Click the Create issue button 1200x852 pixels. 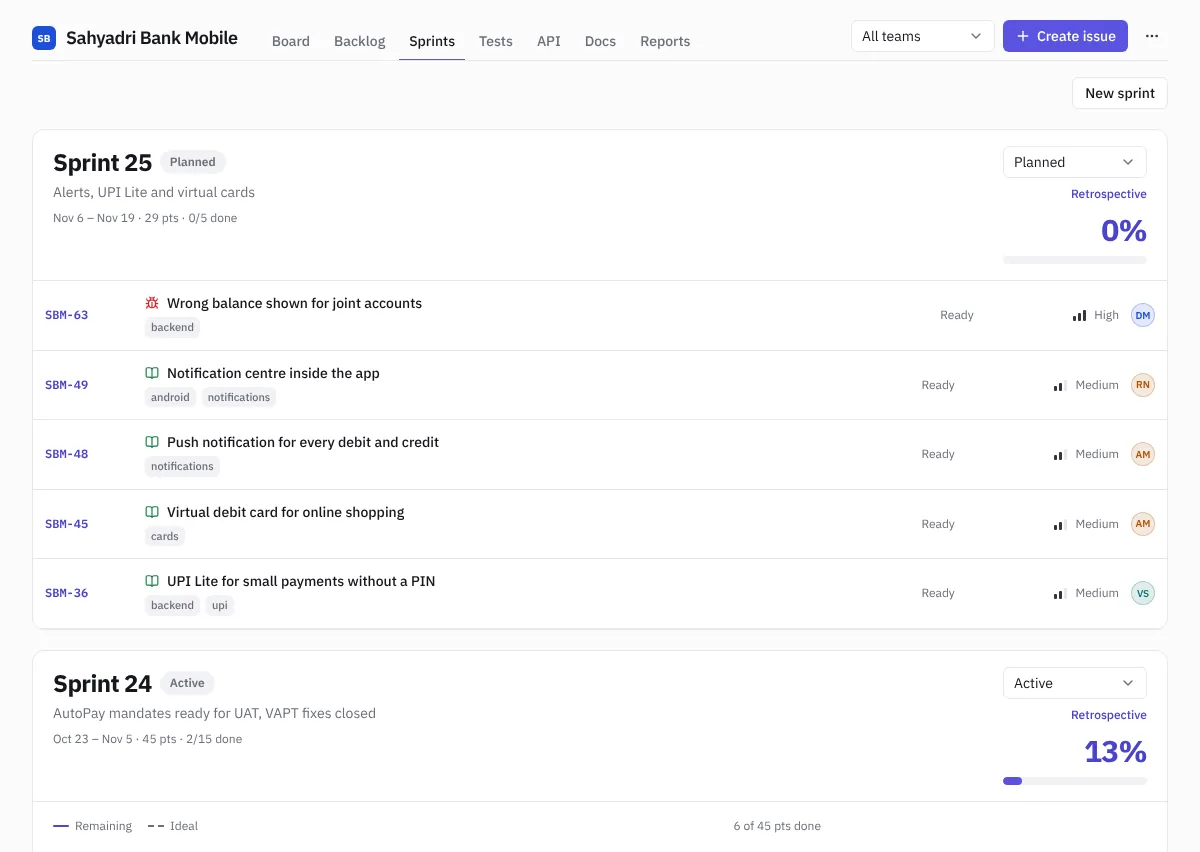[x=1066, y=36]
